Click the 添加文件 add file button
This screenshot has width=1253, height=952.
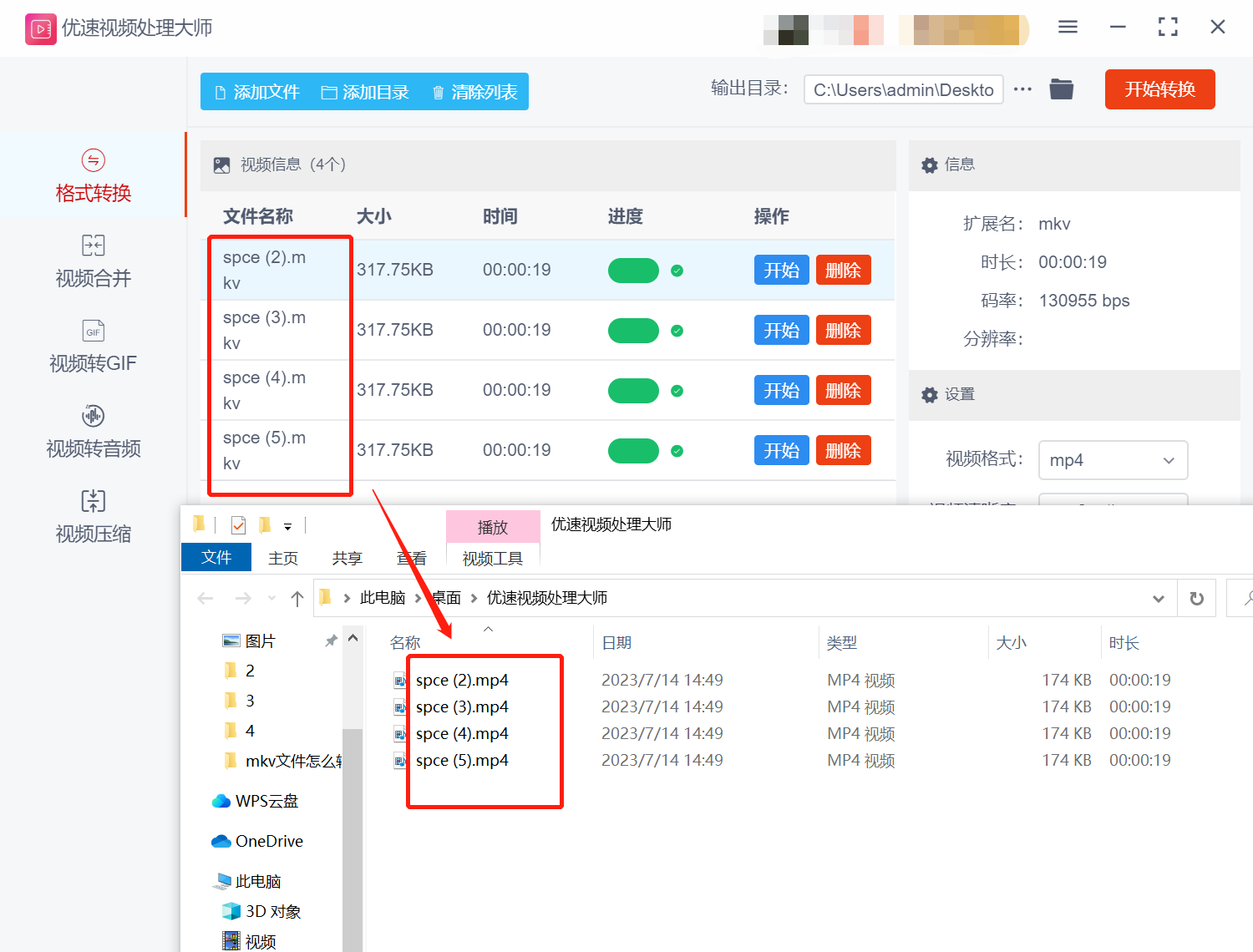click(256, 92)
